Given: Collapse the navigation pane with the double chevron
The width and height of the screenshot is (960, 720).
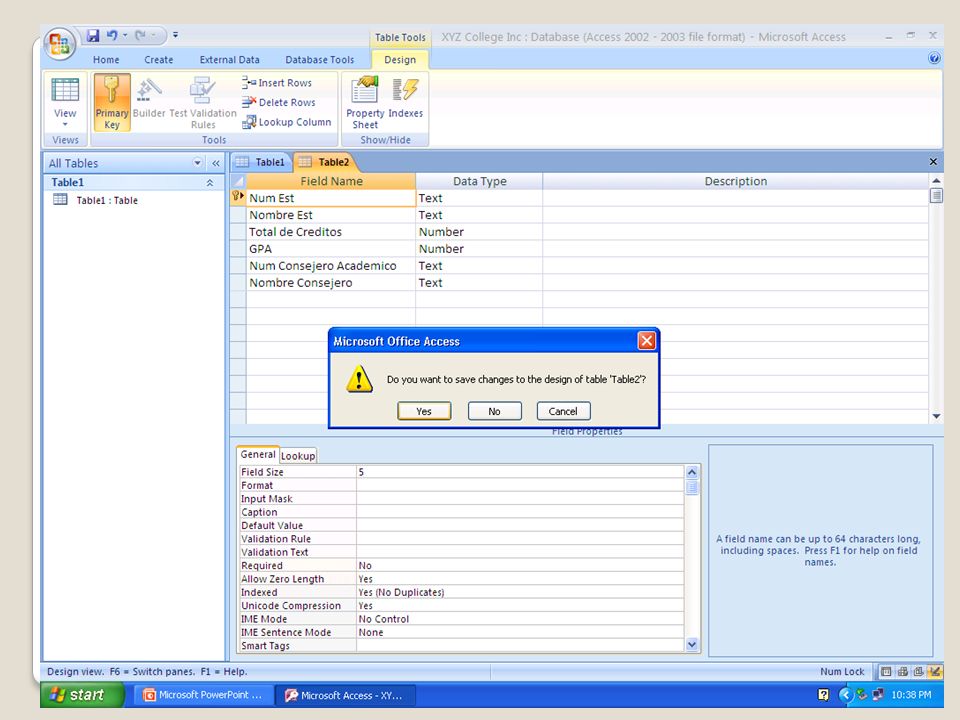Looking at the screenshot, I should [x=216, y=163].
